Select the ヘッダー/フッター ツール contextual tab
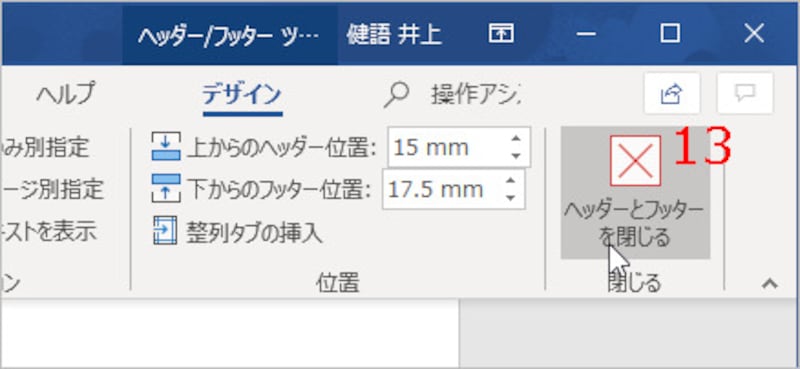This screenshot has height=369, width=800. [x=229, y=34]
